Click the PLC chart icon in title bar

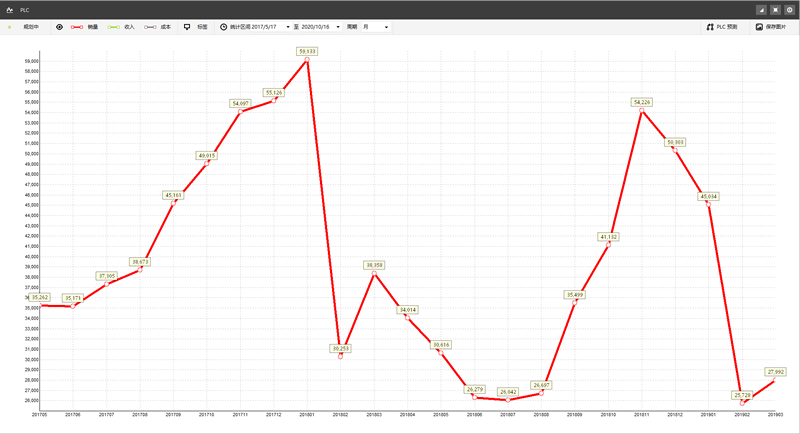(10, 9)
